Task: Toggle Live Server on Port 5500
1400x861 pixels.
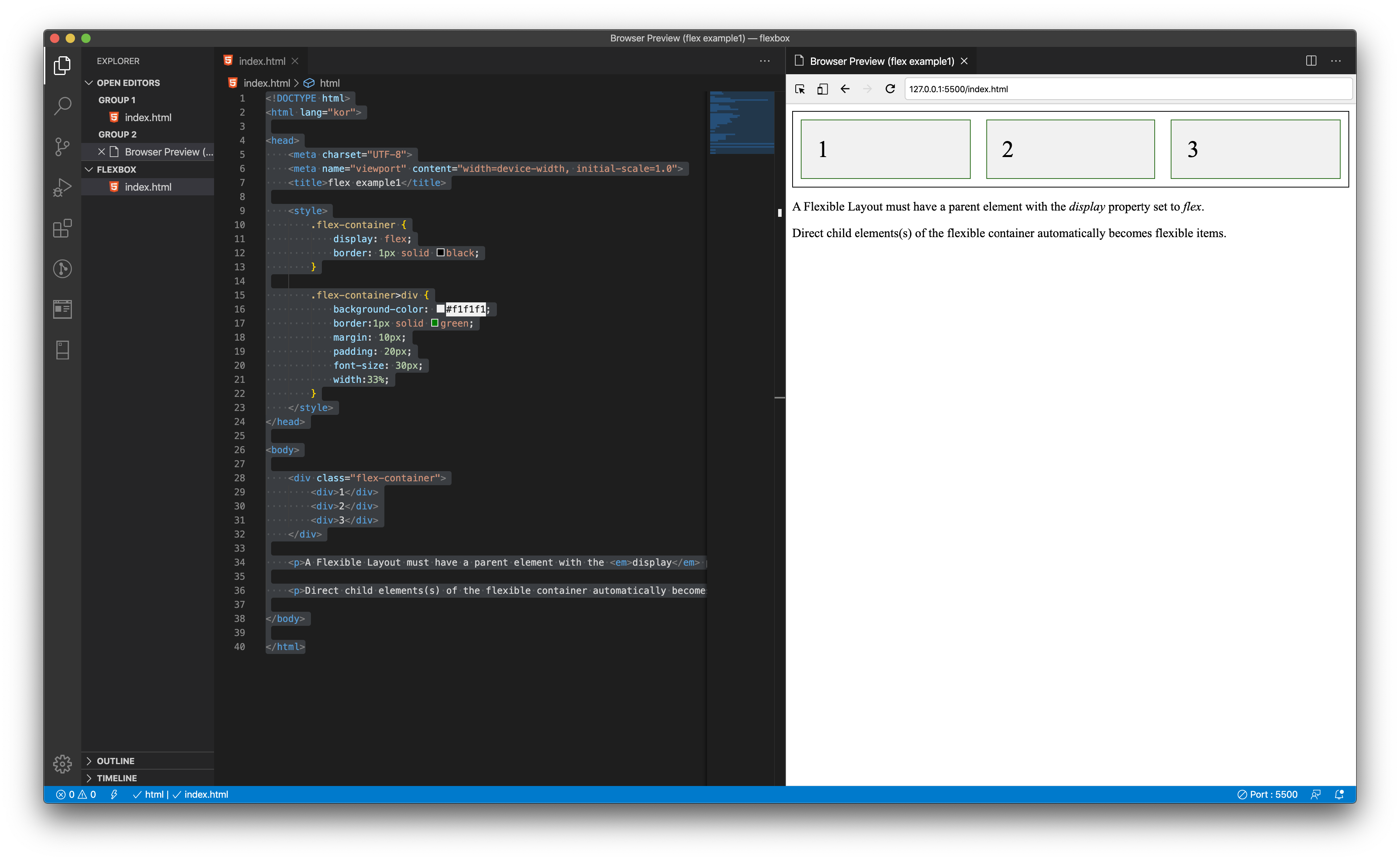Action: click(1267, 794)
